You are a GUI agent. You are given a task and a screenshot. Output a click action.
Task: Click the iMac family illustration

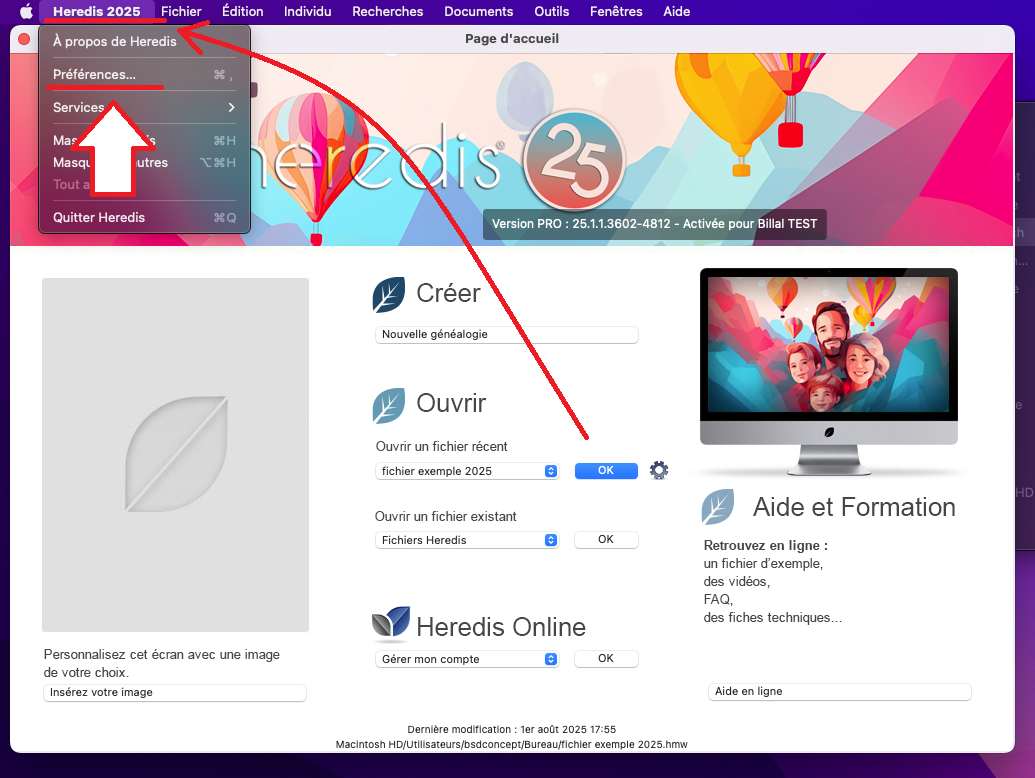828,345
